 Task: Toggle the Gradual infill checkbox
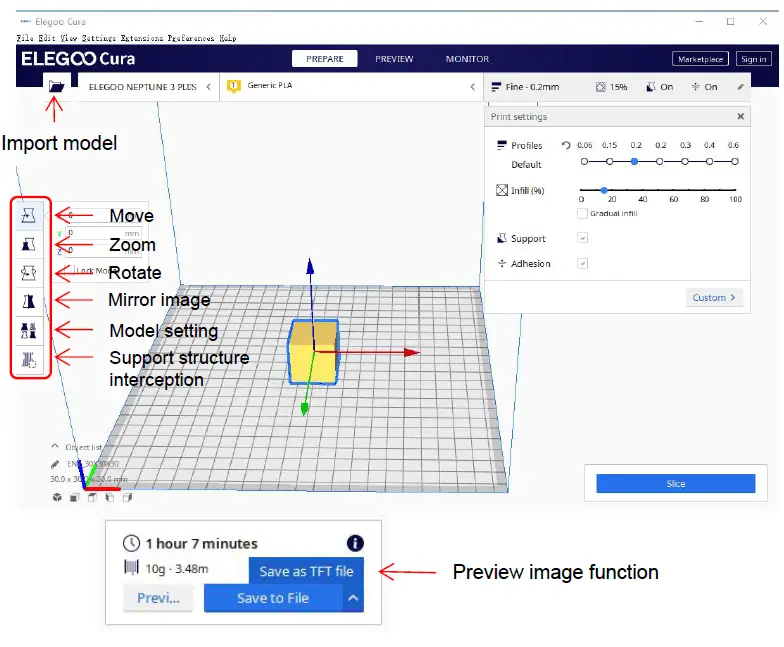coord(582,214)
